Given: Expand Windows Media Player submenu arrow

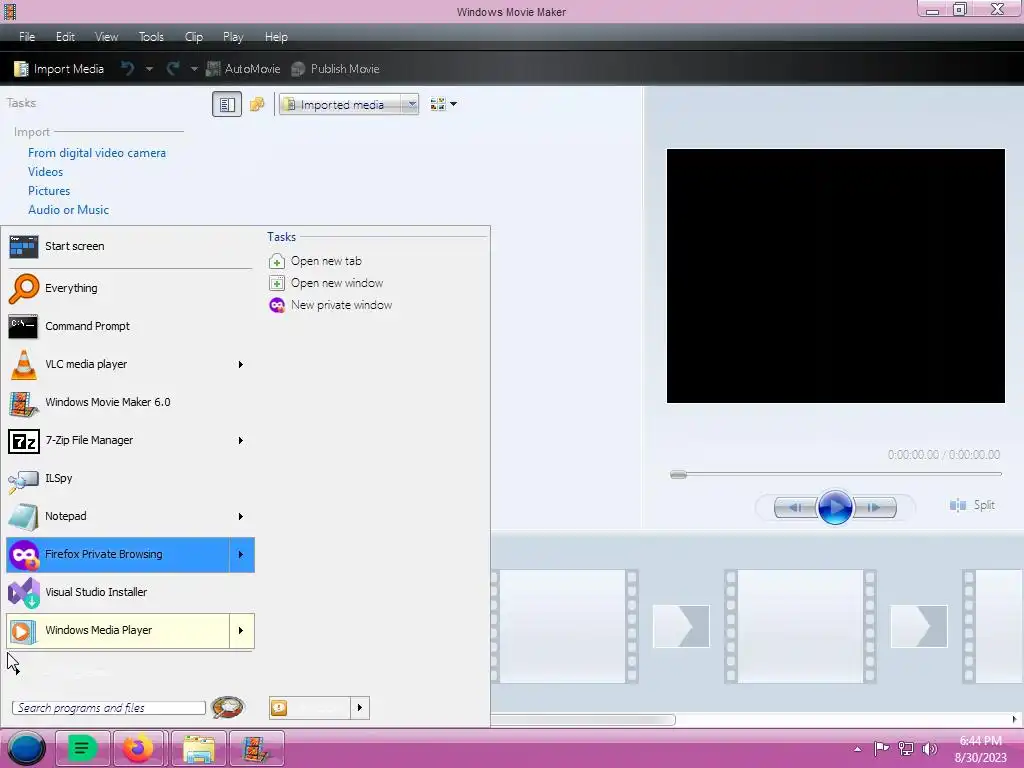Looking at the screenshot, I should click(241, 631).
